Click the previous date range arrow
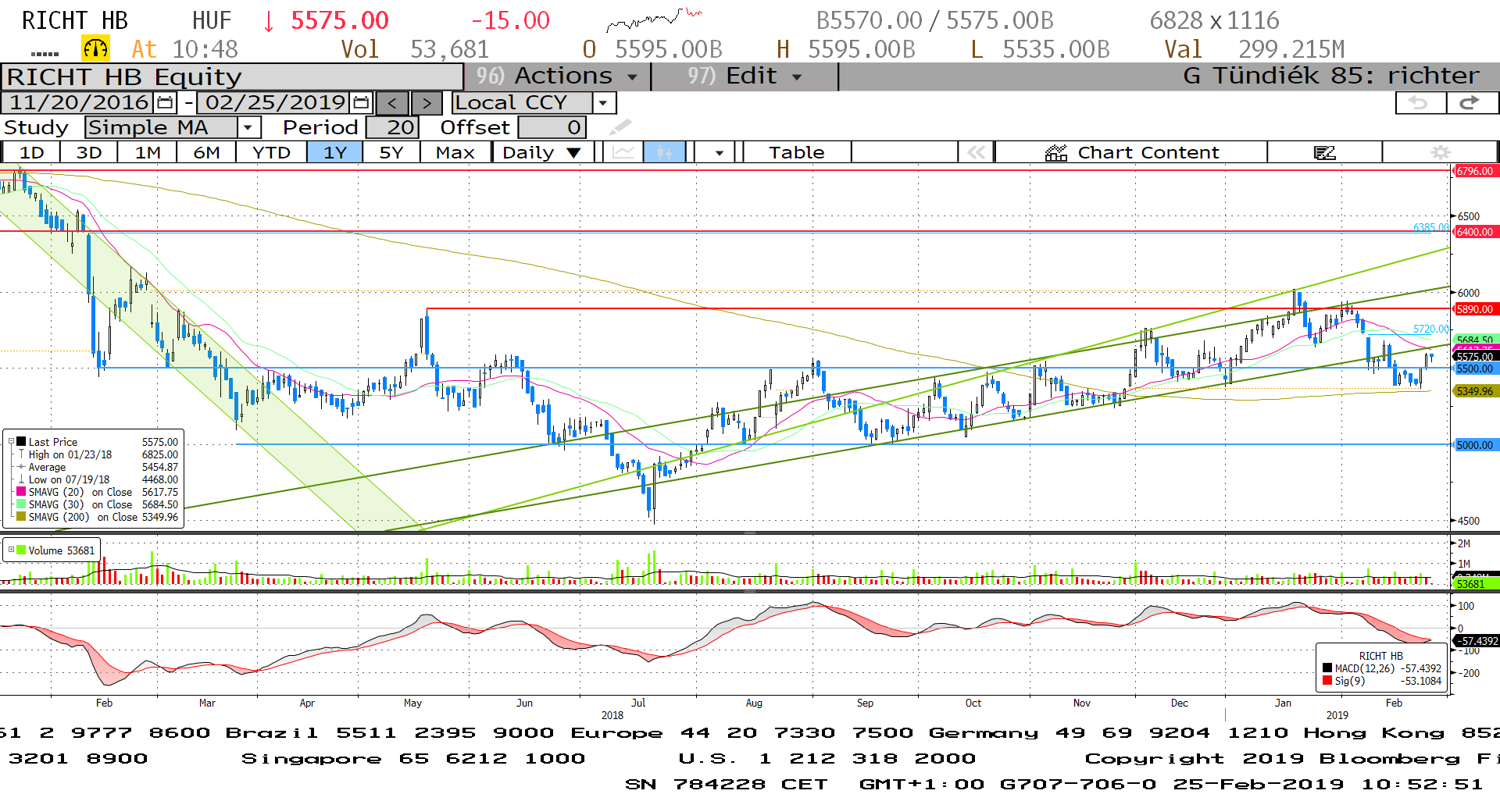Screen dimensions: 1500x812 tap(392, 103)
